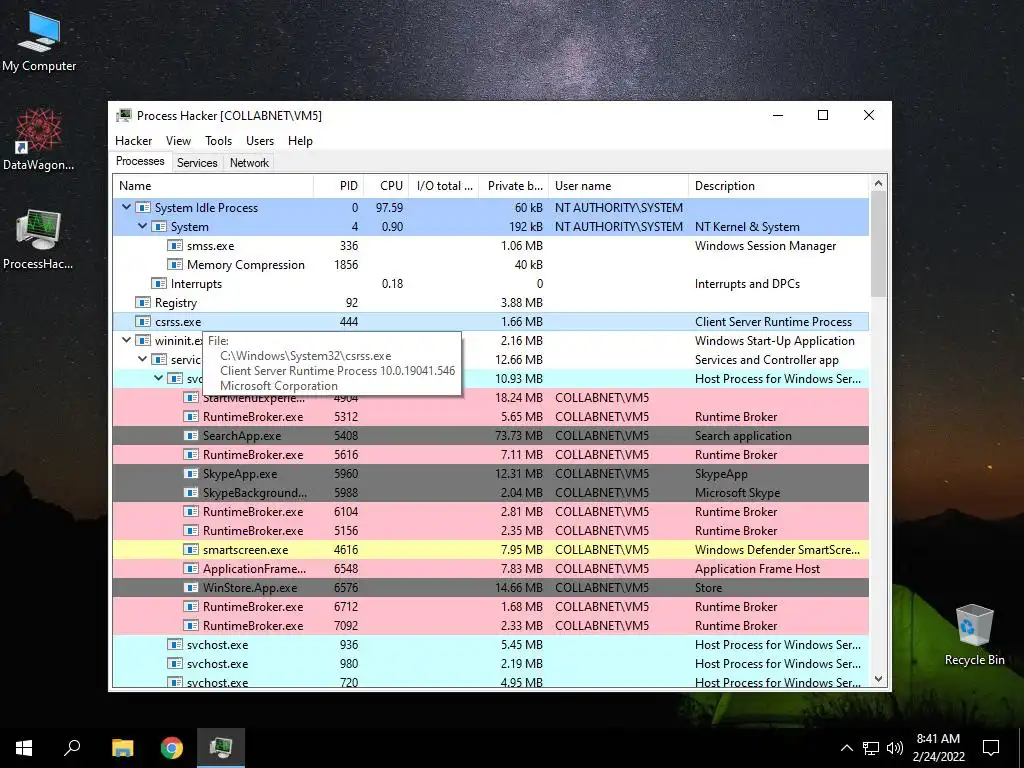Screen dimensions: 1024x768
Task: Collapse the System Idle Process tree
Action: 126,207
